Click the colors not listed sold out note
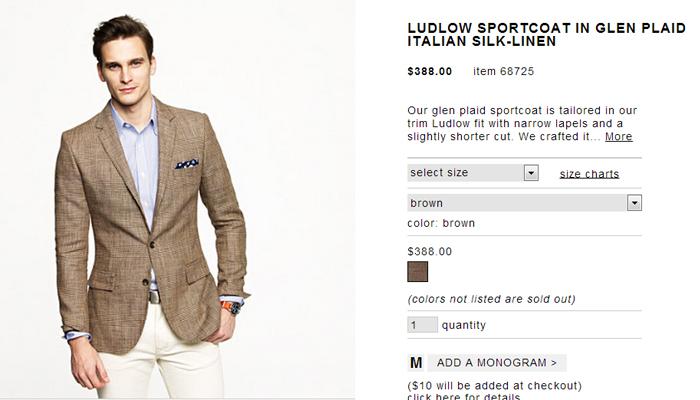 pos(492,299)
